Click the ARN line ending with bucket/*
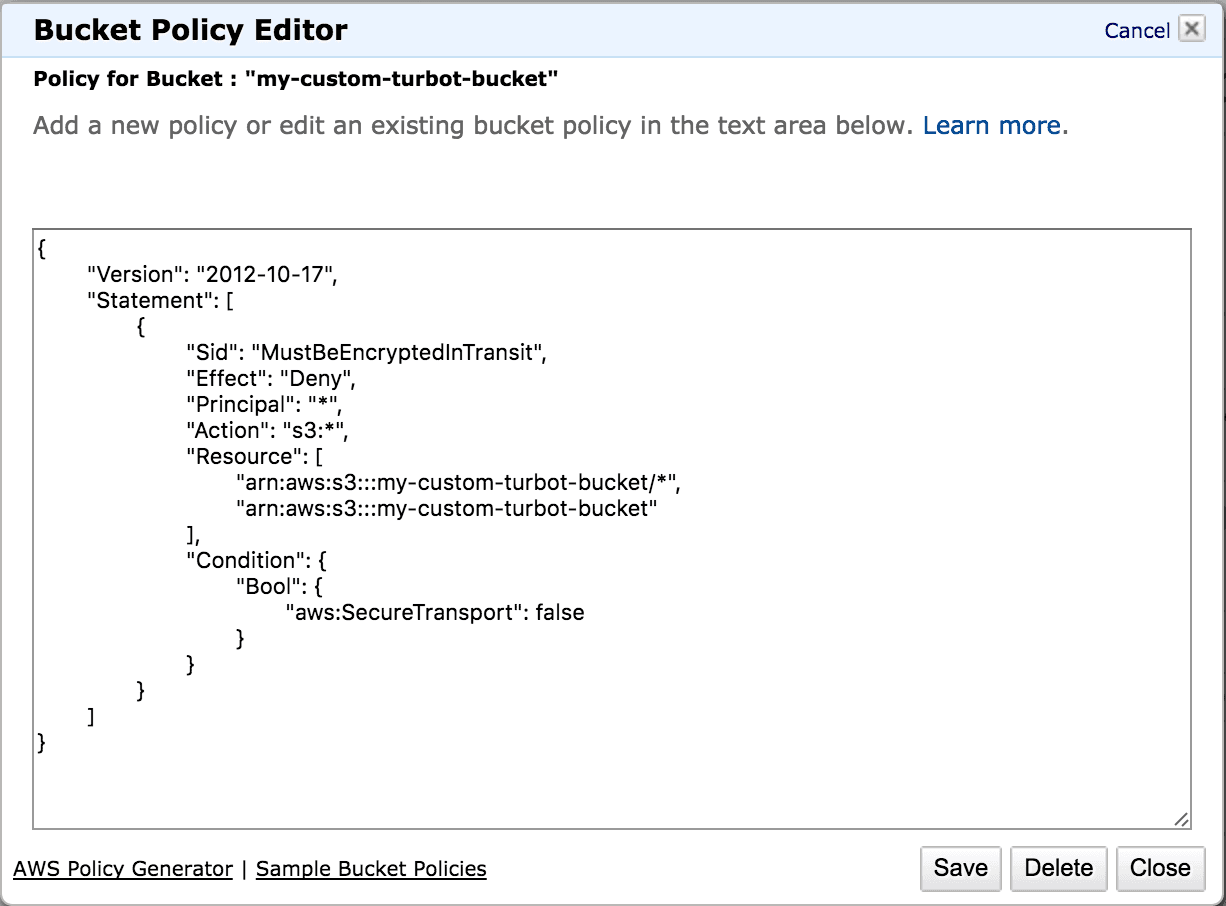This screenshot has width=1226, height=906. point(458,482)
